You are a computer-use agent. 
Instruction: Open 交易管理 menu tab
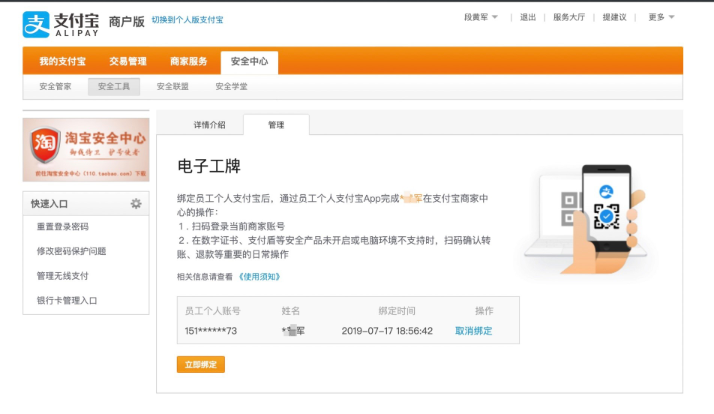(x=128, y=61)
